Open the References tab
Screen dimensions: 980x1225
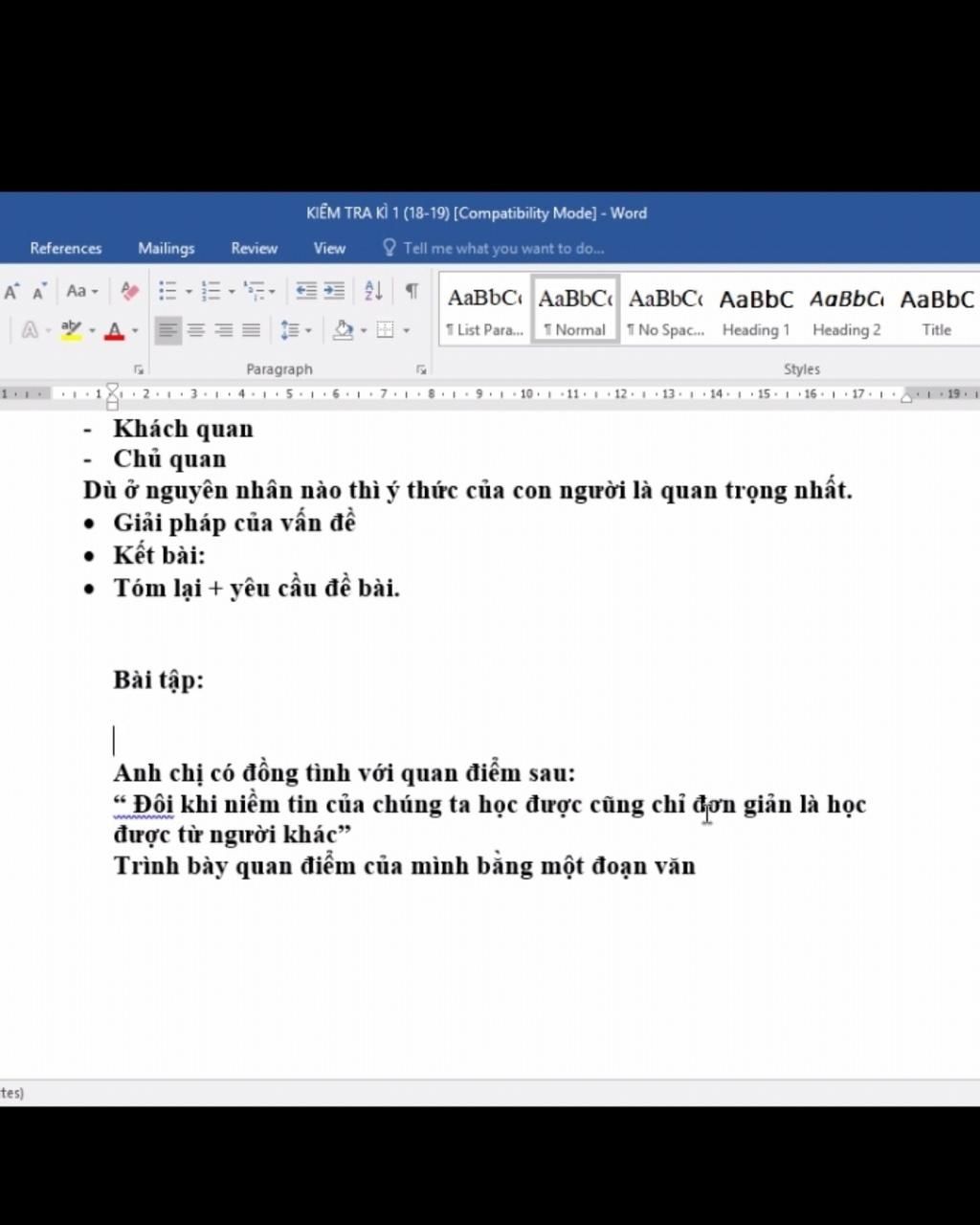65,248
